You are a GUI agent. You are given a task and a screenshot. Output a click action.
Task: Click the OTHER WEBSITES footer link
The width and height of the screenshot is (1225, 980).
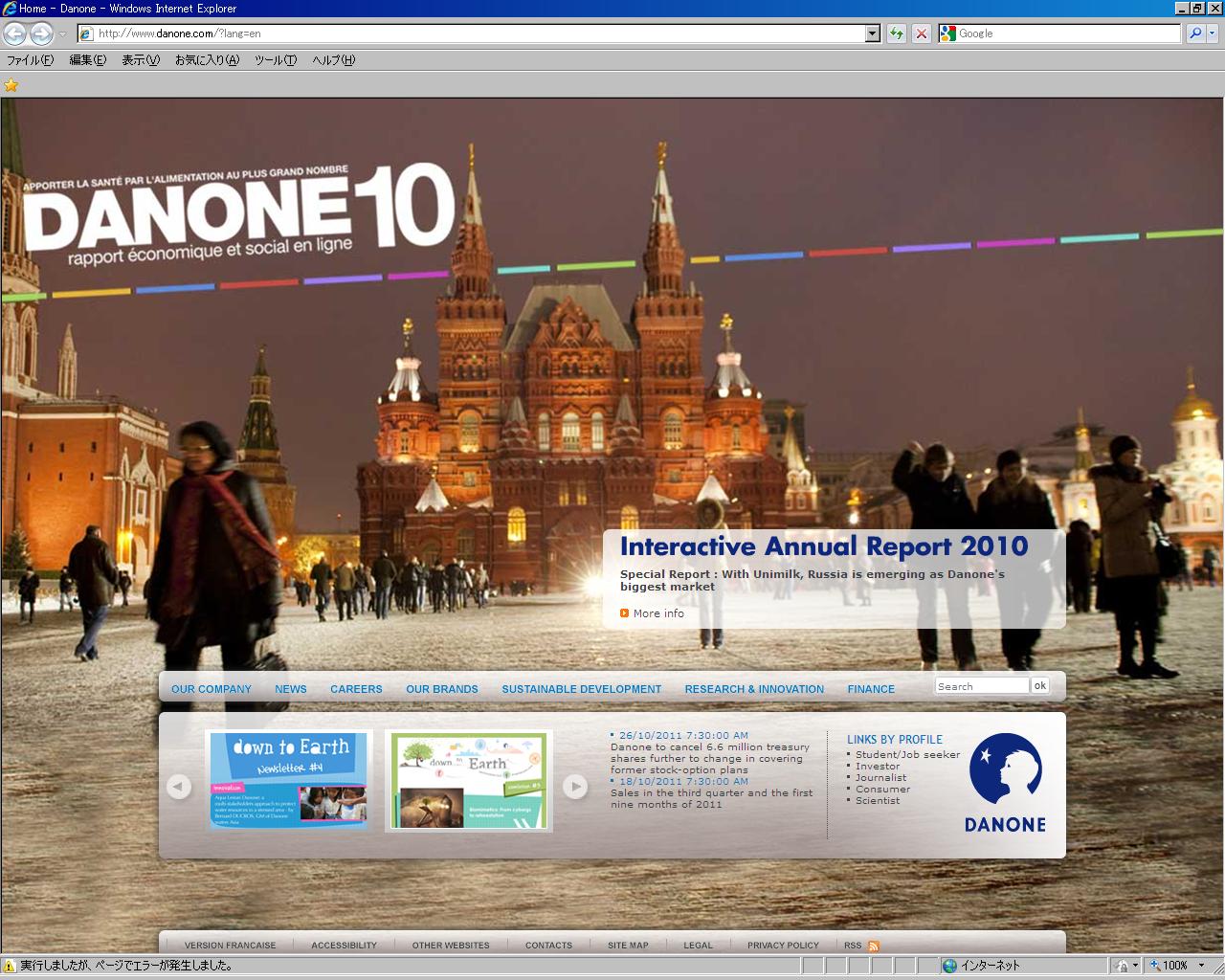[451, 946]
